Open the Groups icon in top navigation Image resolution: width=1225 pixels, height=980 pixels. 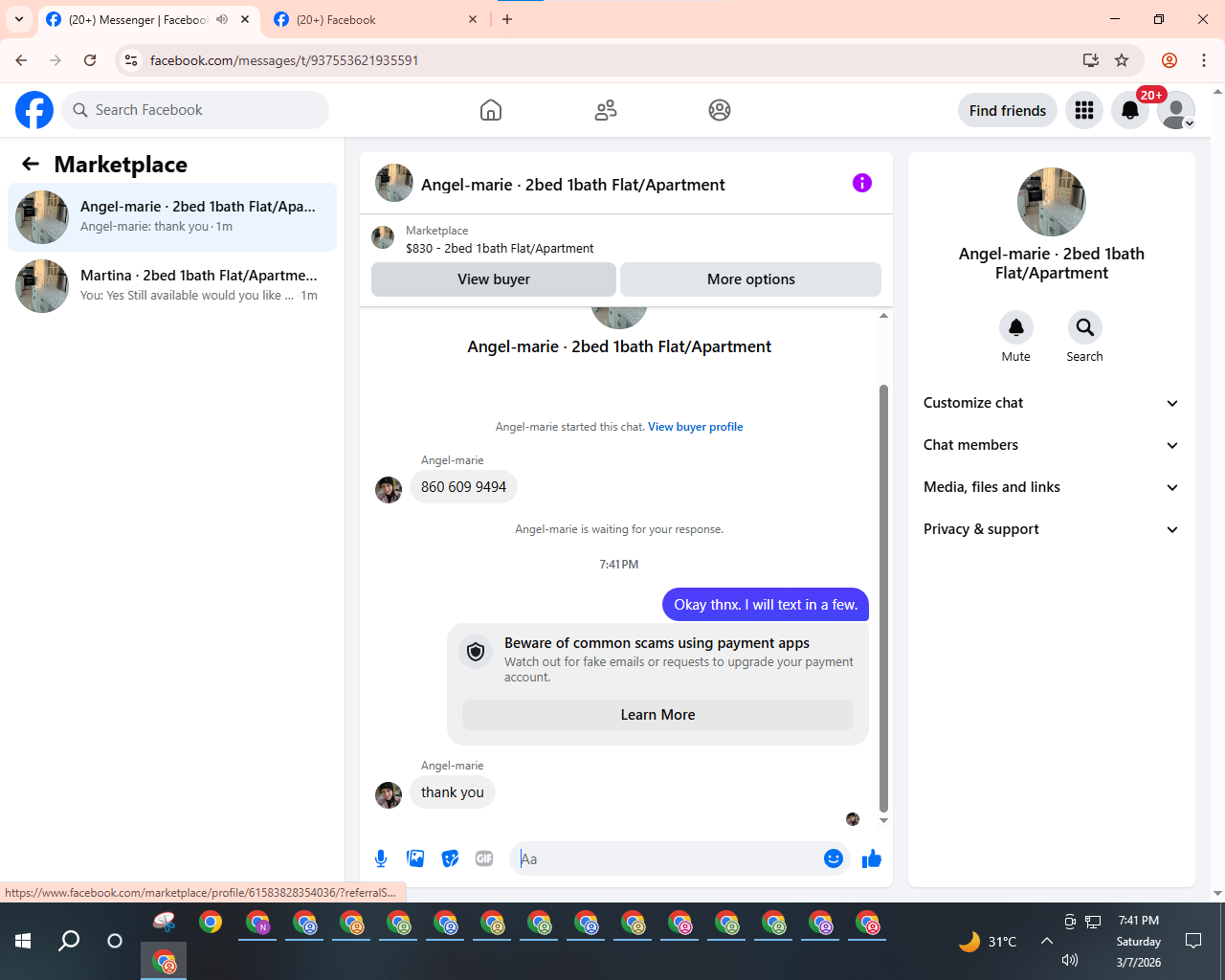click(720, 110)
